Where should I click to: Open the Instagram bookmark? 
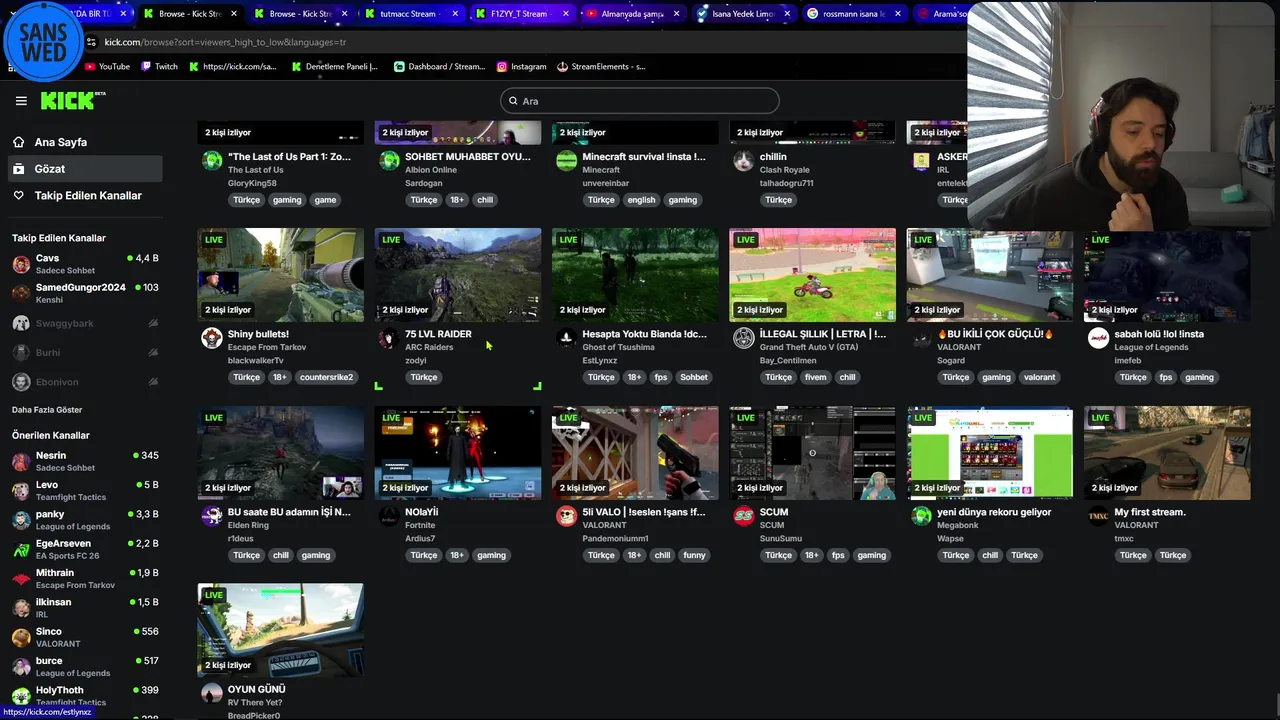521,67
